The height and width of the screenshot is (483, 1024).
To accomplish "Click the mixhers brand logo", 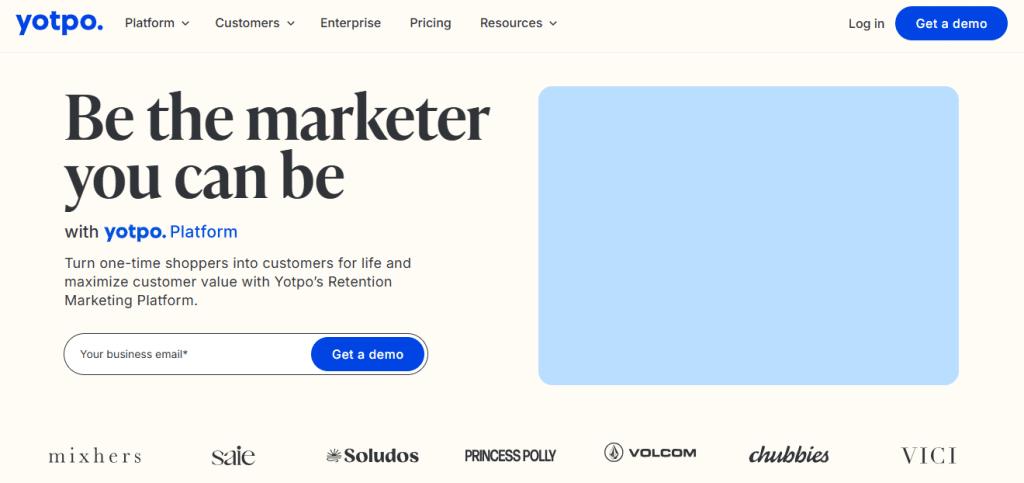I will [x=95, y=456].
